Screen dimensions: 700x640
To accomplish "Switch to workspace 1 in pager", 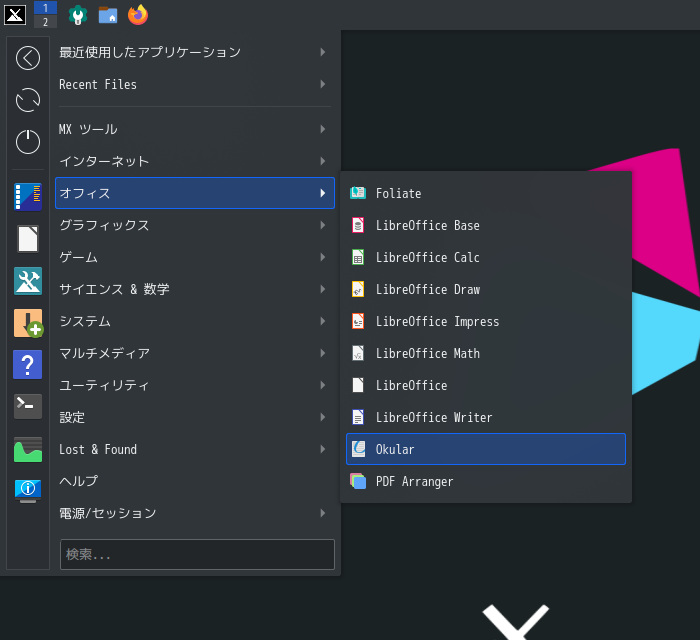I will [45, 8].
